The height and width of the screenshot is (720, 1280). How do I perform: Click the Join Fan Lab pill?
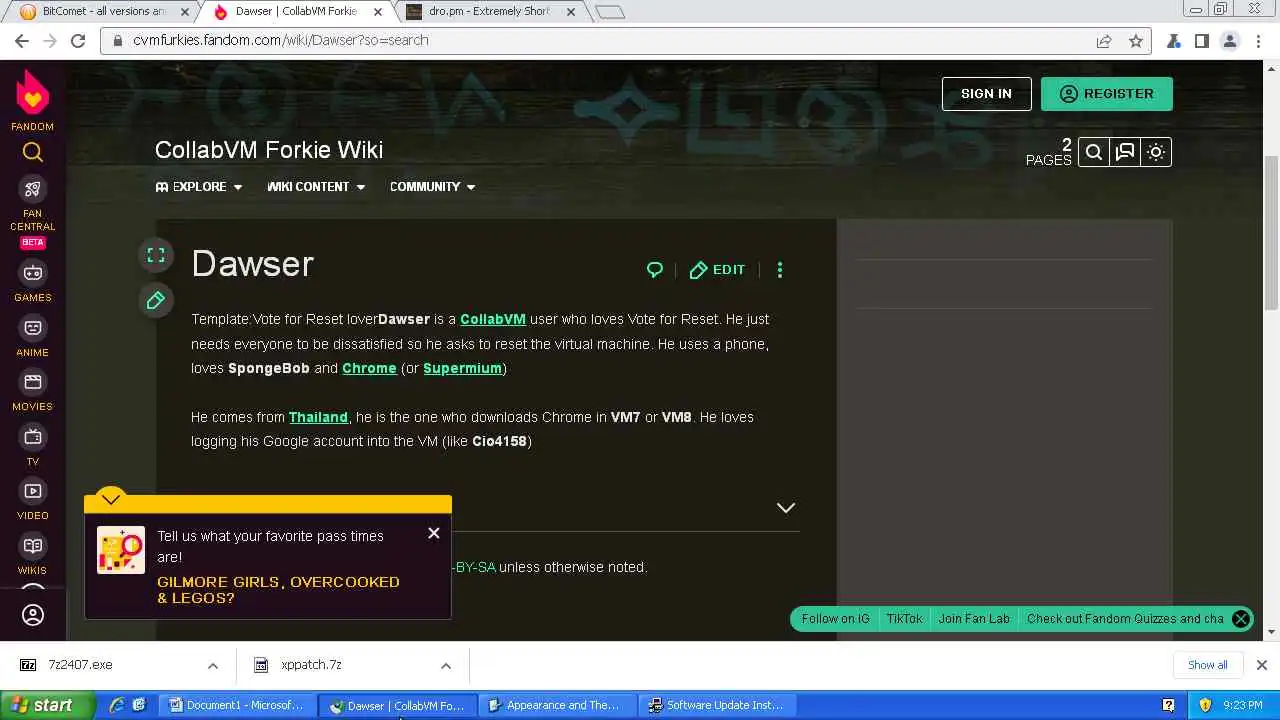974,619
